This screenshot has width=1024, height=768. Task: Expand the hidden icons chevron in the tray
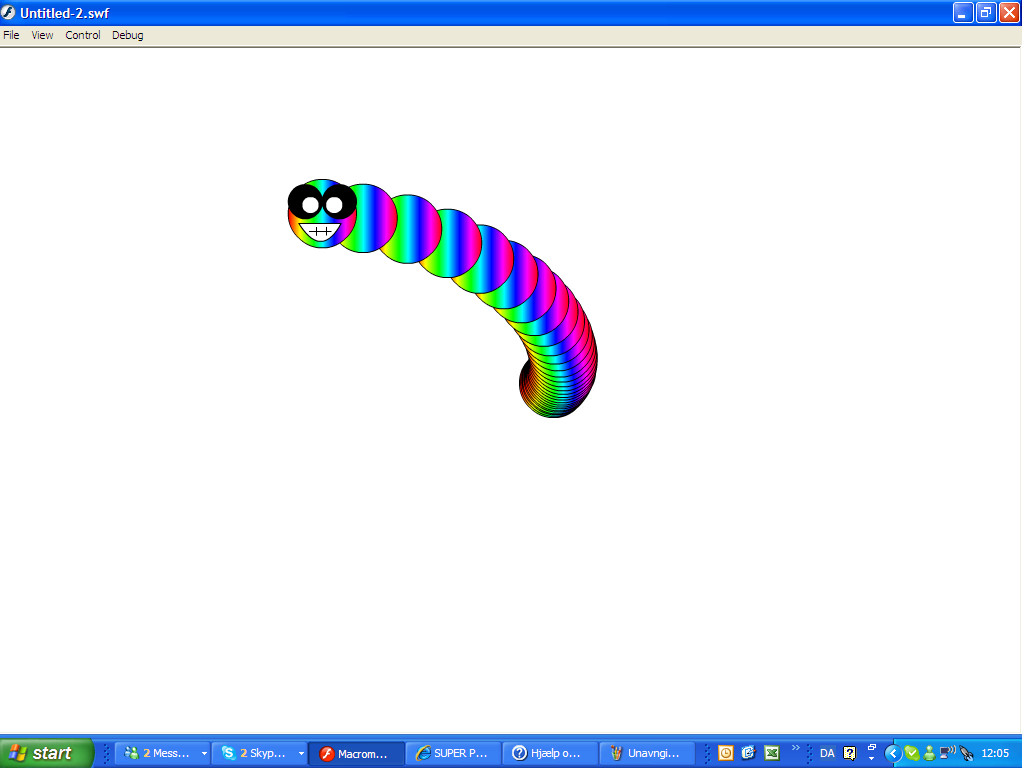coord(794,748)
